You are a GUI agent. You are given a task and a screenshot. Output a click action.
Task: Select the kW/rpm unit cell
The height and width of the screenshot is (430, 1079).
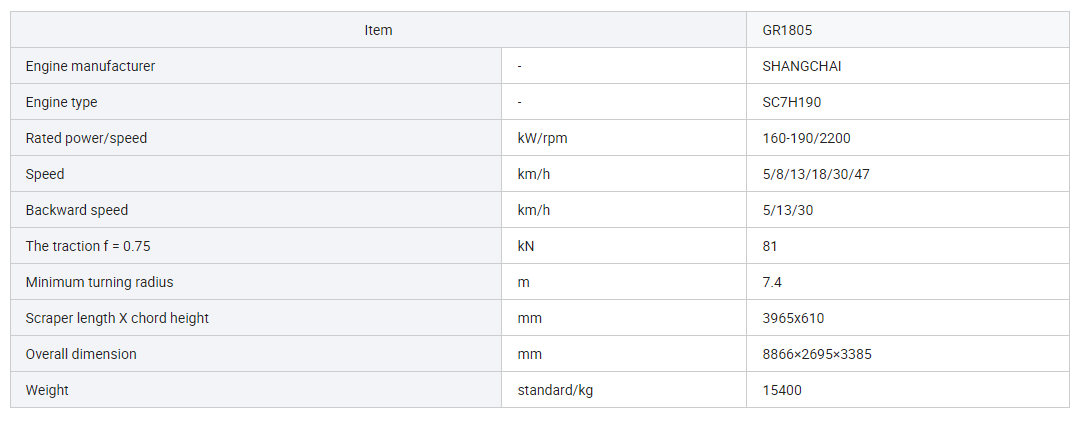point(623,138)
